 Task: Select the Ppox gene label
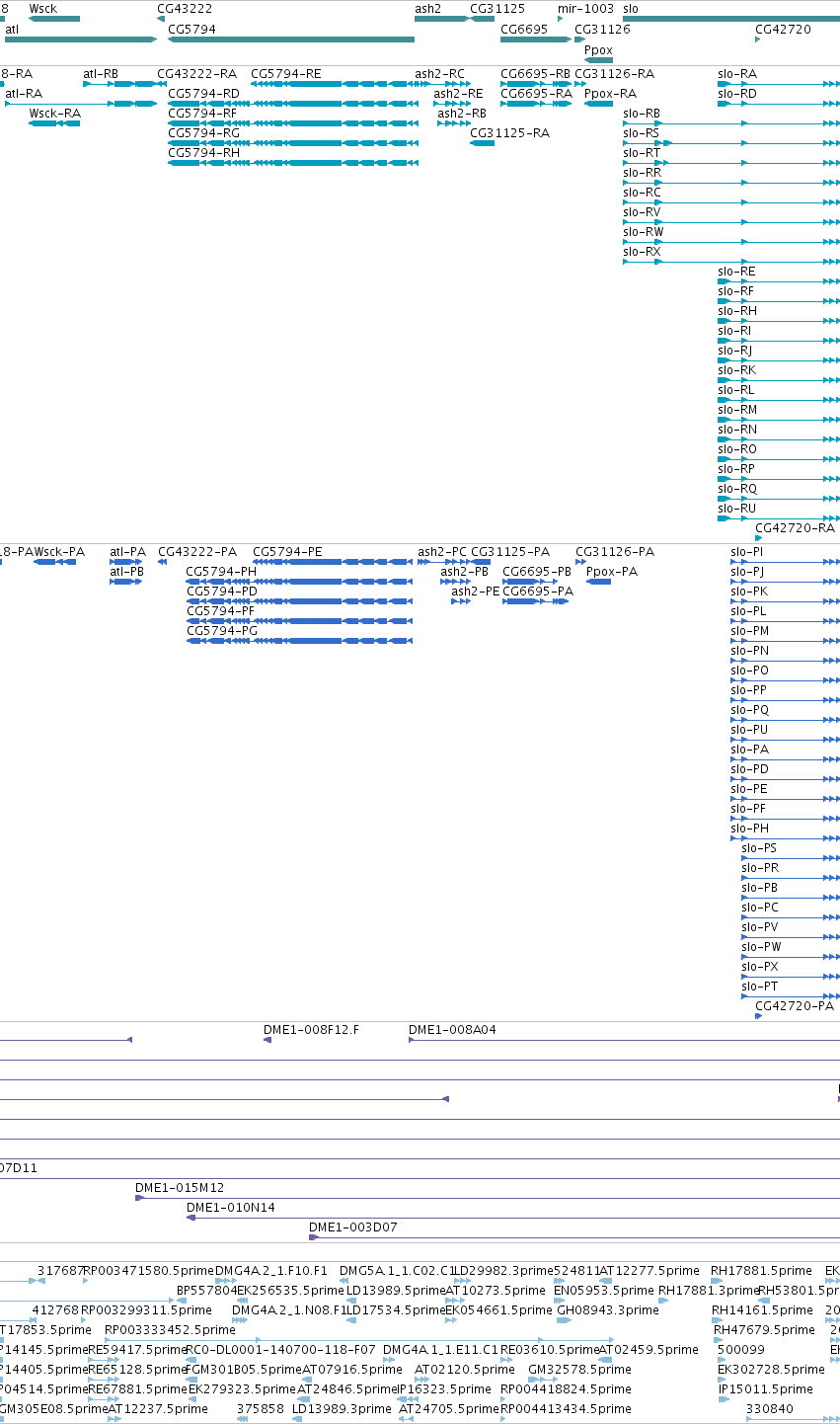pyautogui.click(x=598, y=49)
